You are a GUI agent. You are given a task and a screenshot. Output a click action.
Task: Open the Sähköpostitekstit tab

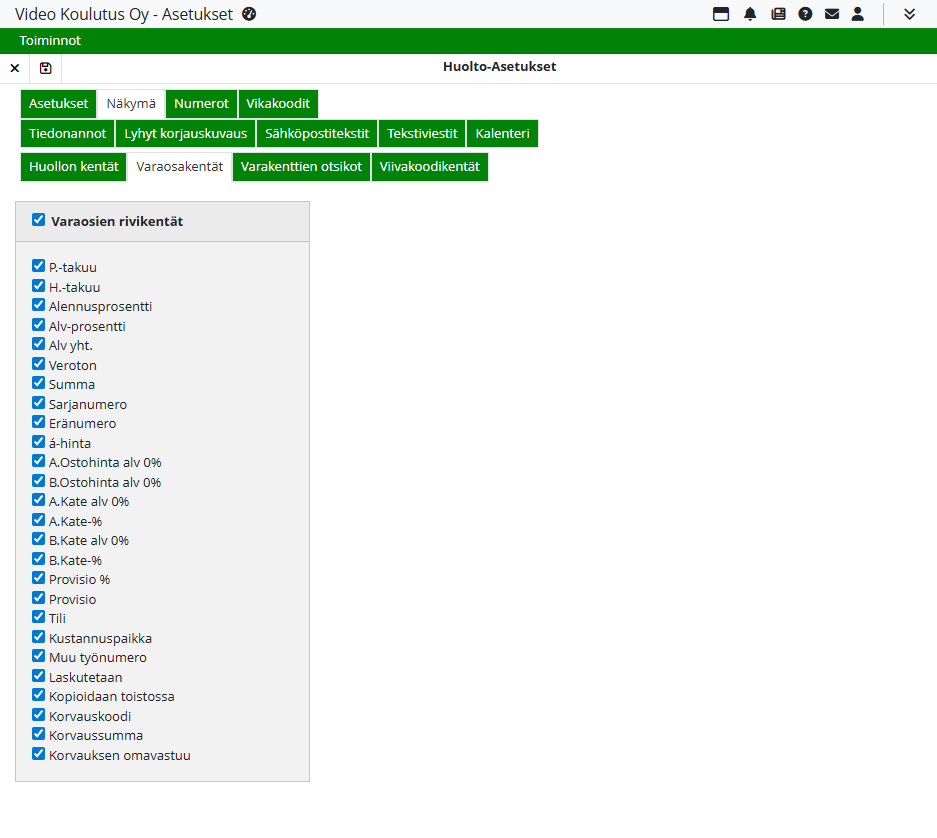pos(317,134)
